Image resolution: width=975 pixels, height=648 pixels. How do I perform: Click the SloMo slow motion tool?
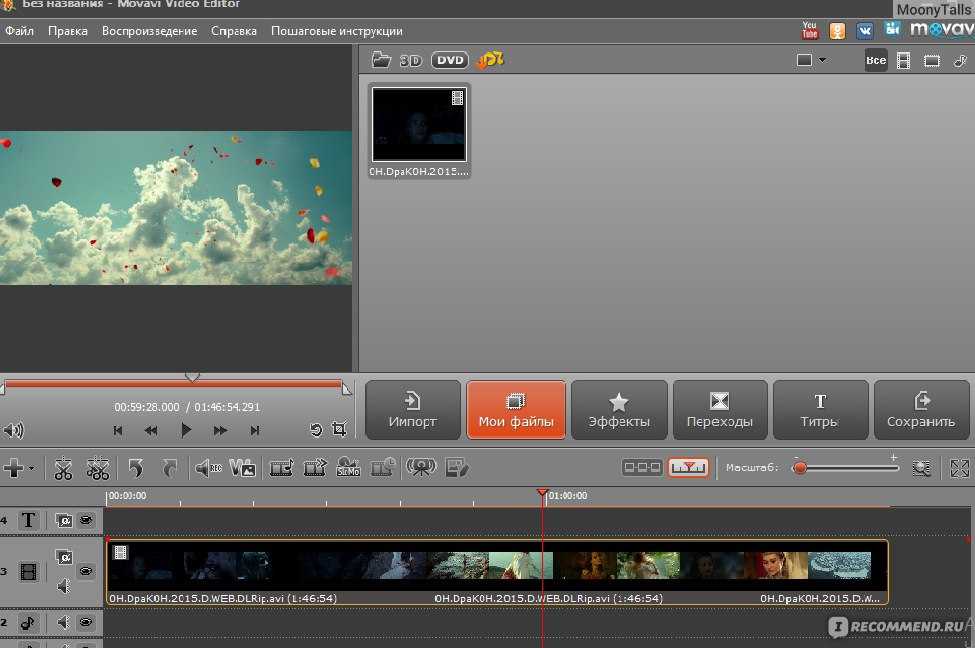348,468
